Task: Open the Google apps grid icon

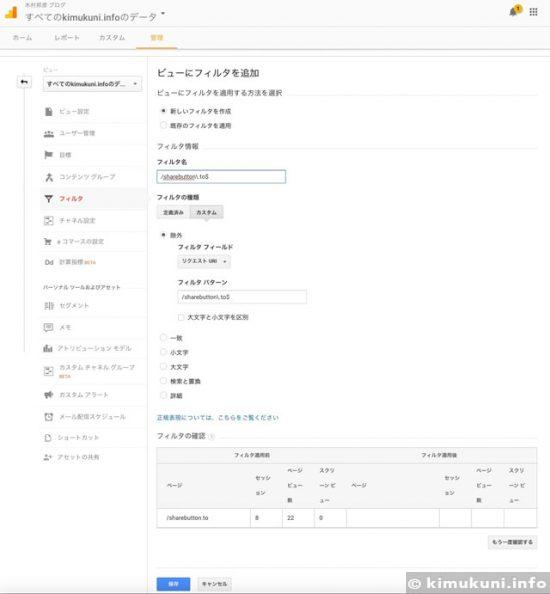Action: point(533,12)
